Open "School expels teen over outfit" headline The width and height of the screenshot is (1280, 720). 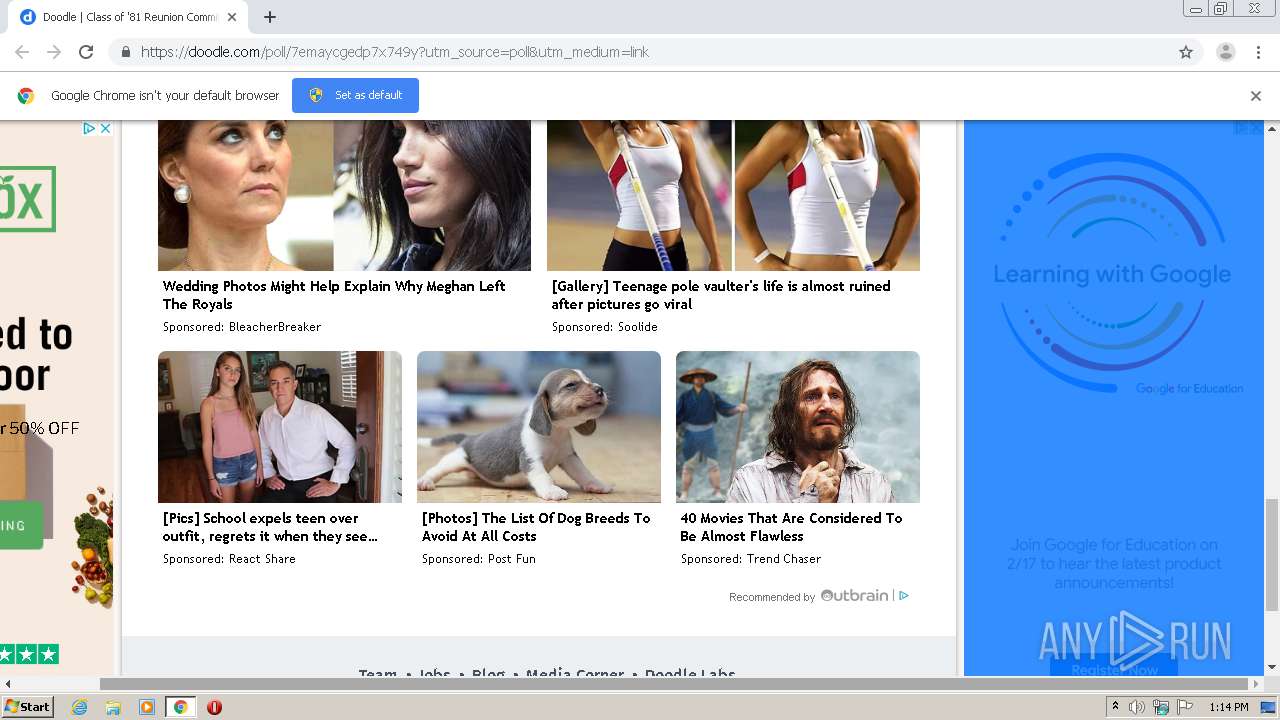coord(270,527)
